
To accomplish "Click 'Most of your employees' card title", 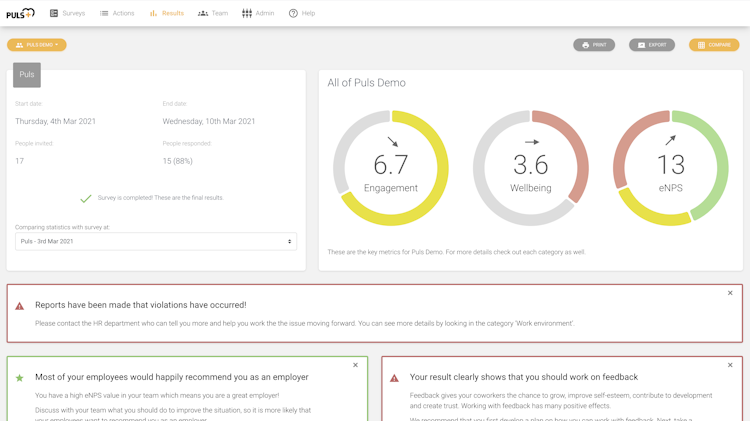I will coord(172,377).
